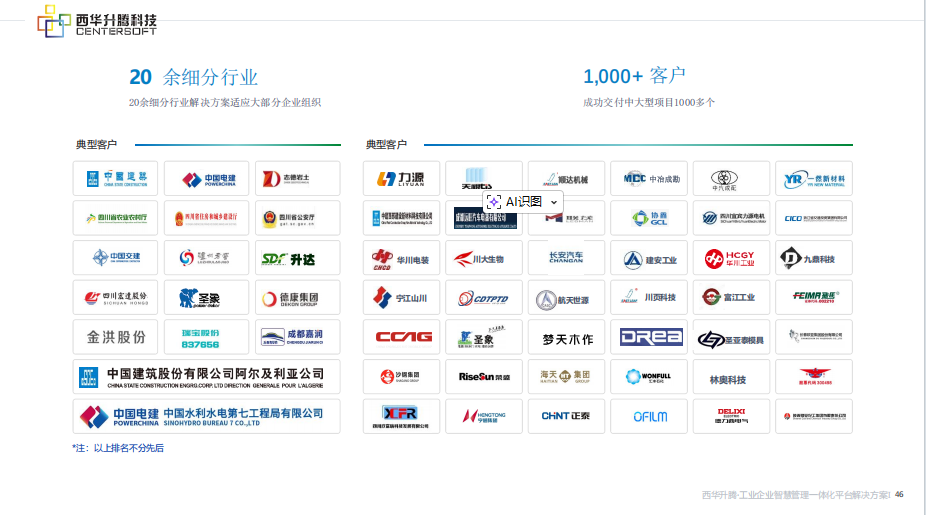This screenshot has width=926, height=515.
Task: Click the RiseSun 荣盛 logo tile
Action: tap(484, 376)
